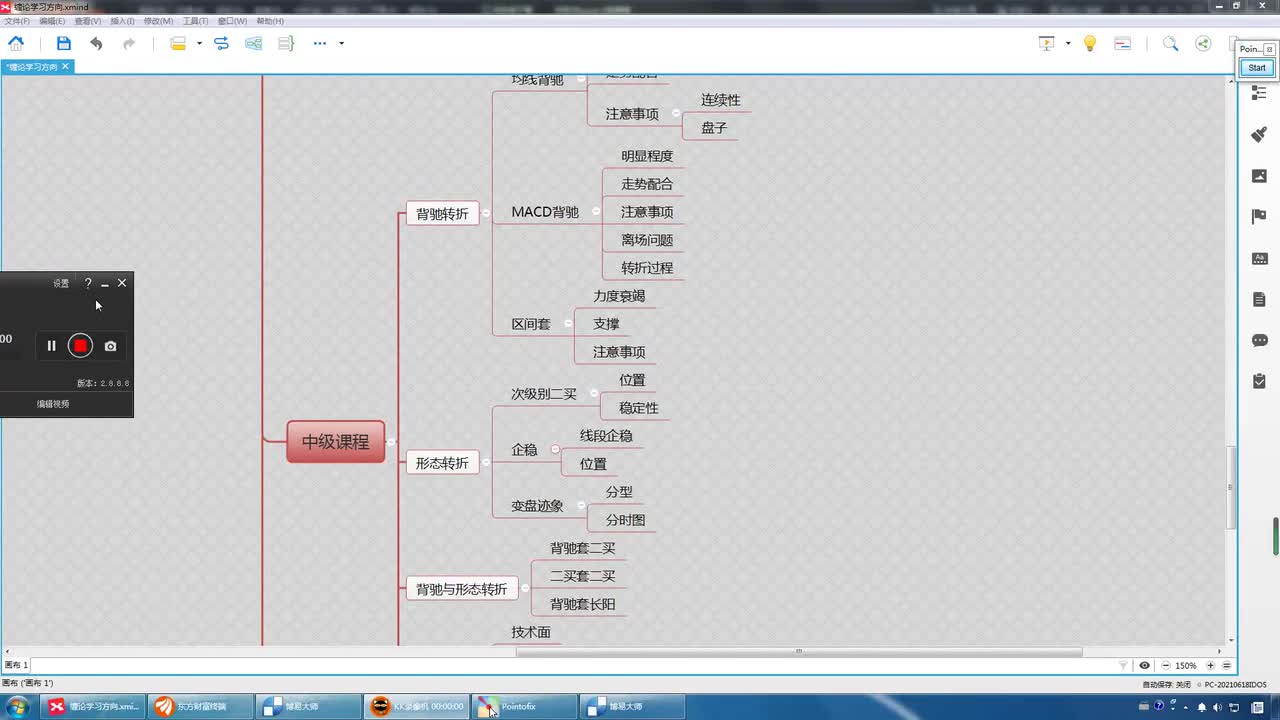Viewport: 1280px width, 720px height.
Task: Open the Windows Start menu
Action: pos(19,706)
